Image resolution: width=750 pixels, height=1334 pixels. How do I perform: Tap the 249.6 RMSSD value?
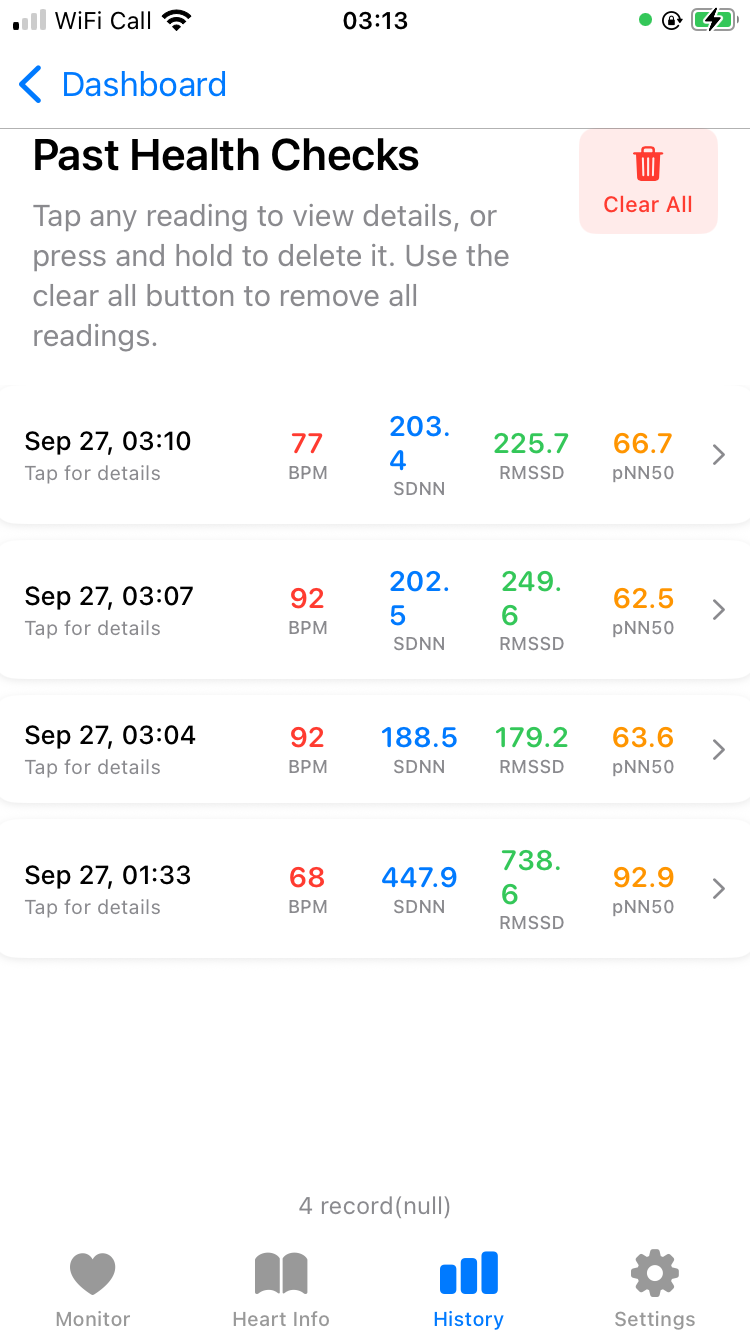point(531,598)
